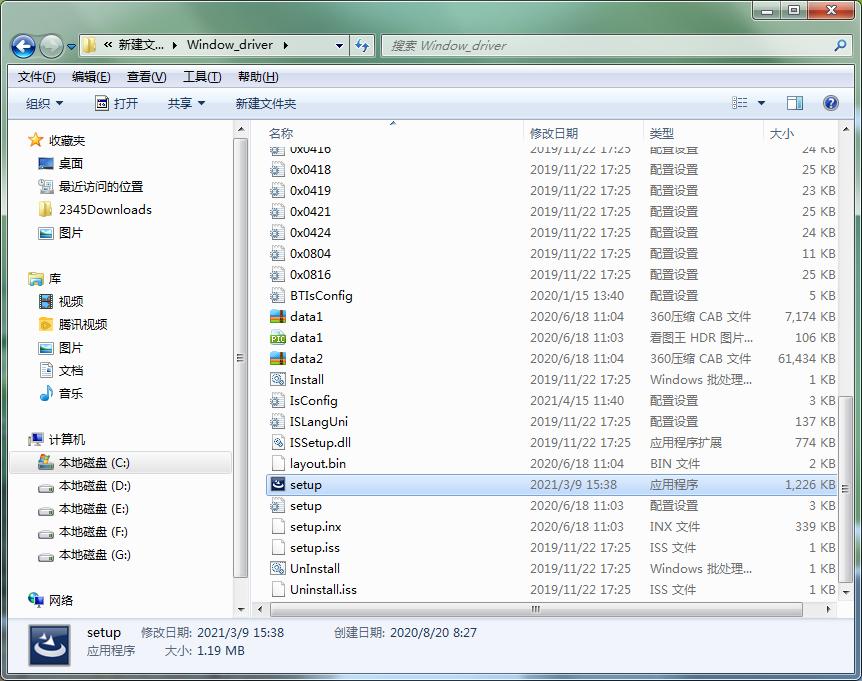Click the setup application icon
Image resolution: width=862 pixels, height=681 pixels.
278,485
